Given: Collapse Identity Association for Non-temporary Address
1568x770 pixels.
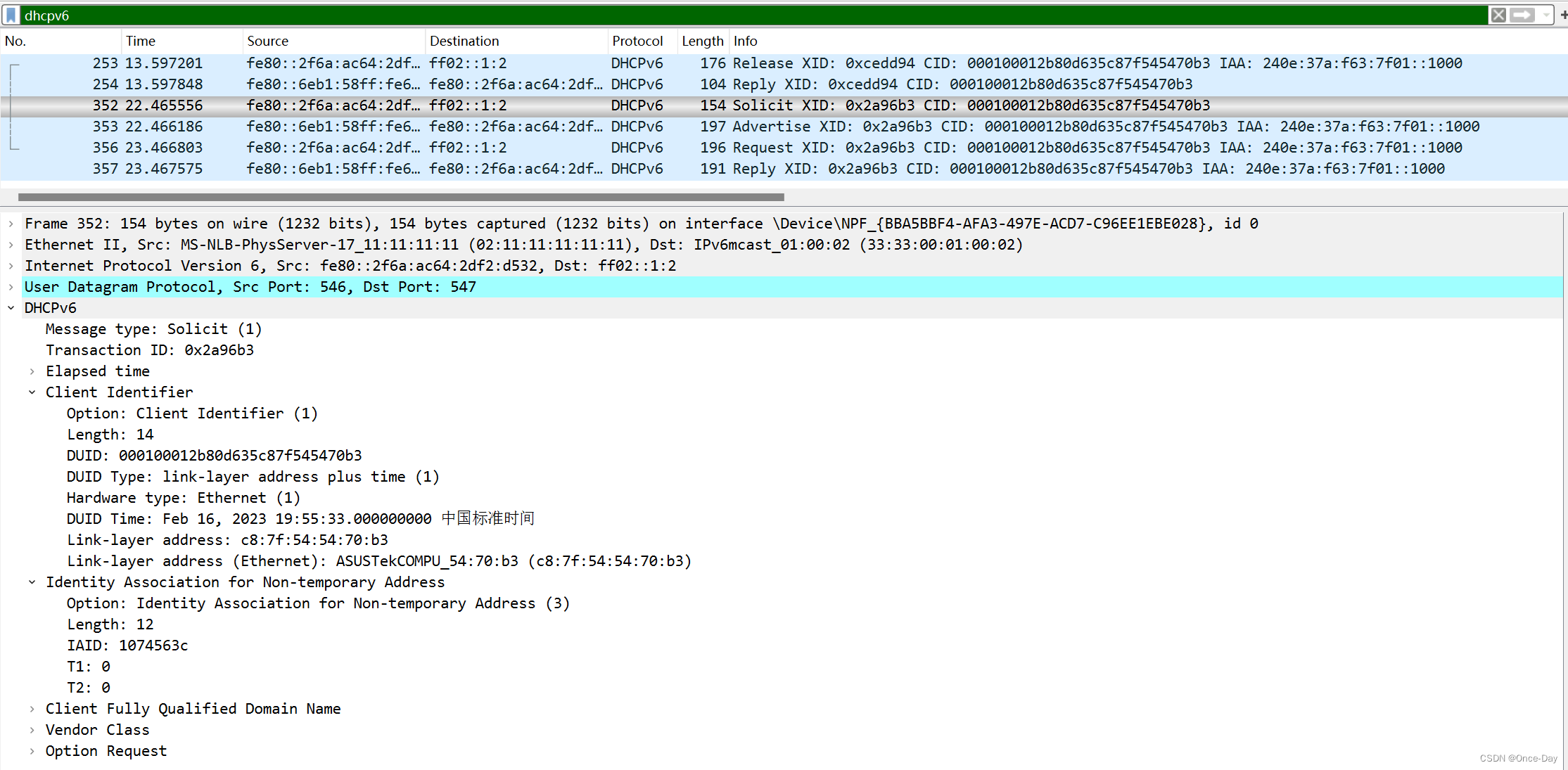Looking at the screenshot, I should point(32,582).
